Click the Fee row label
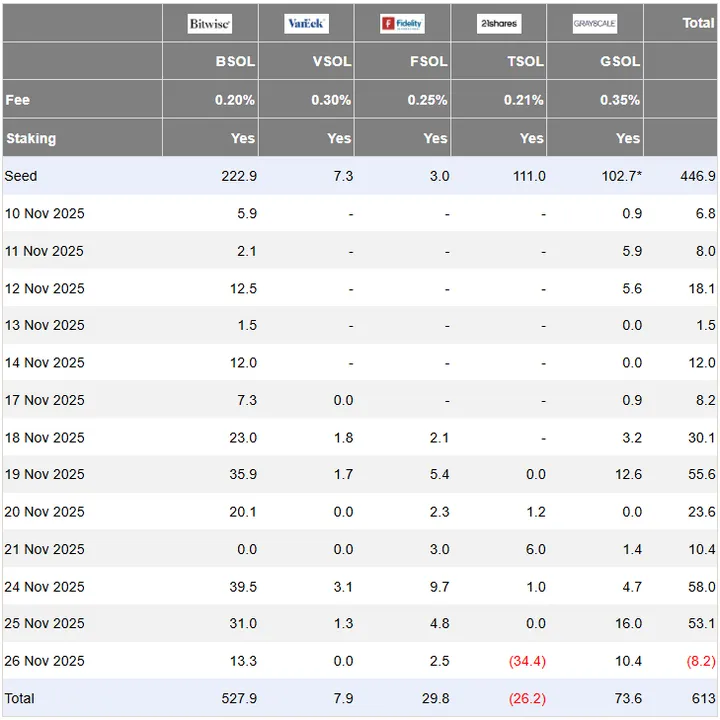This screenshot has width=720, height=720. click(x=17, y=100)
